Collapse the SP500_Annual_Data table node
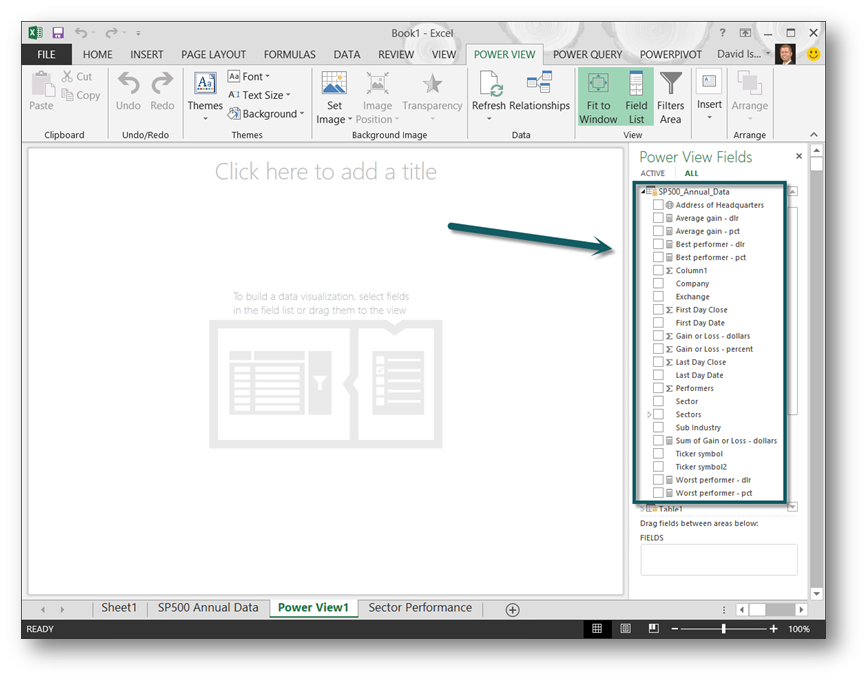This screenshot has height=681, width=868. point(643,192)
